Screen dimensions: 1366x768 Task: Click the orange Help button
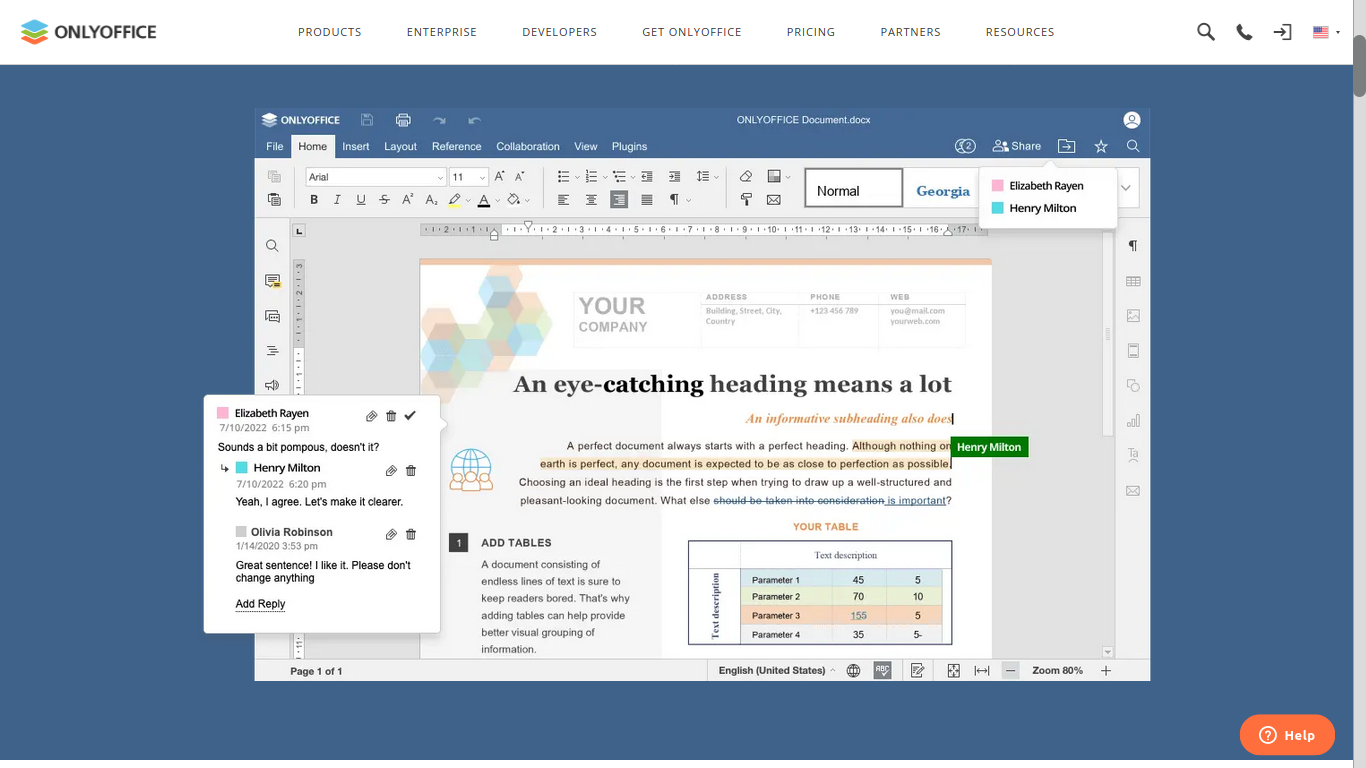tap(1287, 735)
